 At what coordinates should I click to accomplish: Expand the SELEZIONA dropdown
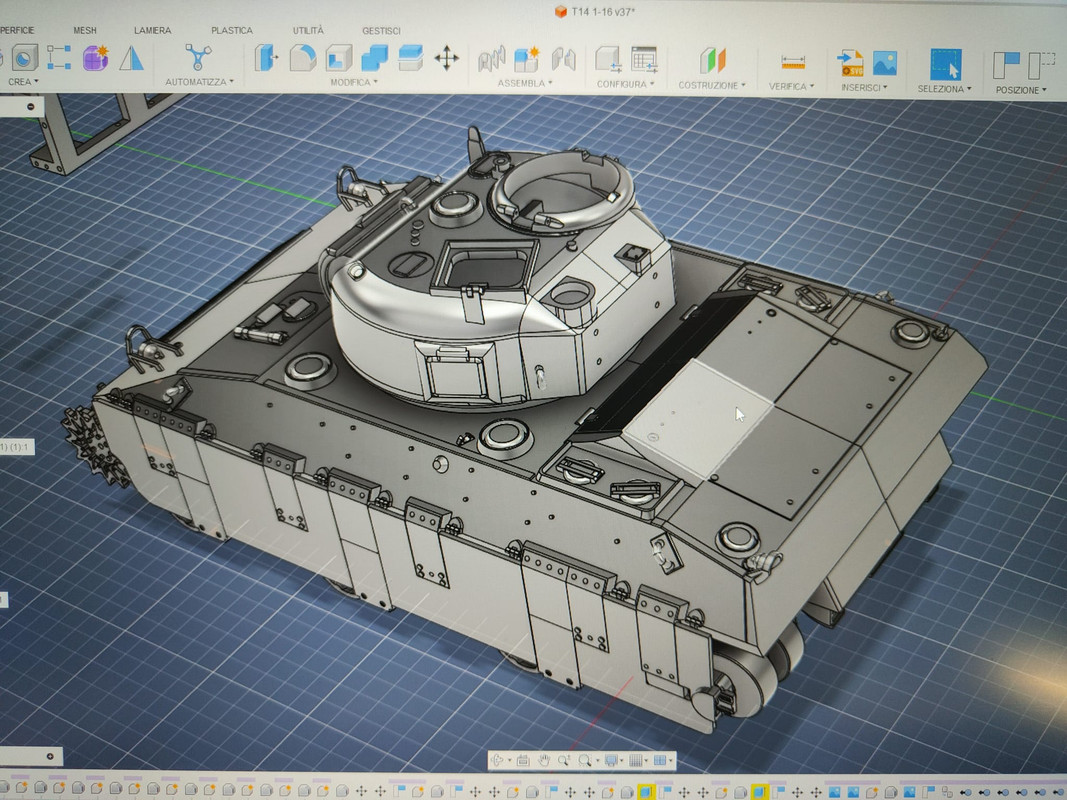pyautogui.click(x=945, y=89)
